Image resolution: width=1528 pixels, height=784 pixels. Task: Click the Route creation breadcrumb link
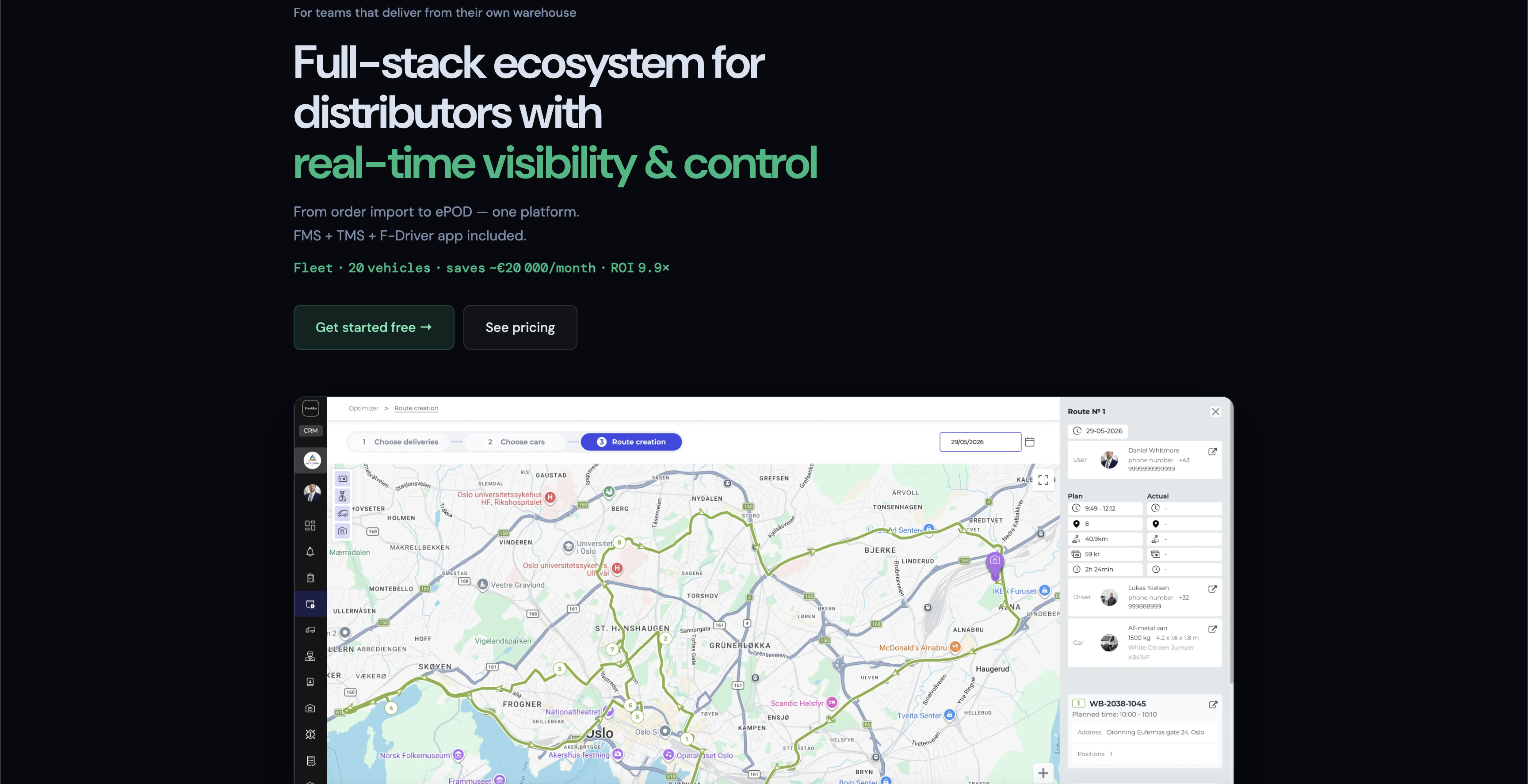(x=416, y=408)
